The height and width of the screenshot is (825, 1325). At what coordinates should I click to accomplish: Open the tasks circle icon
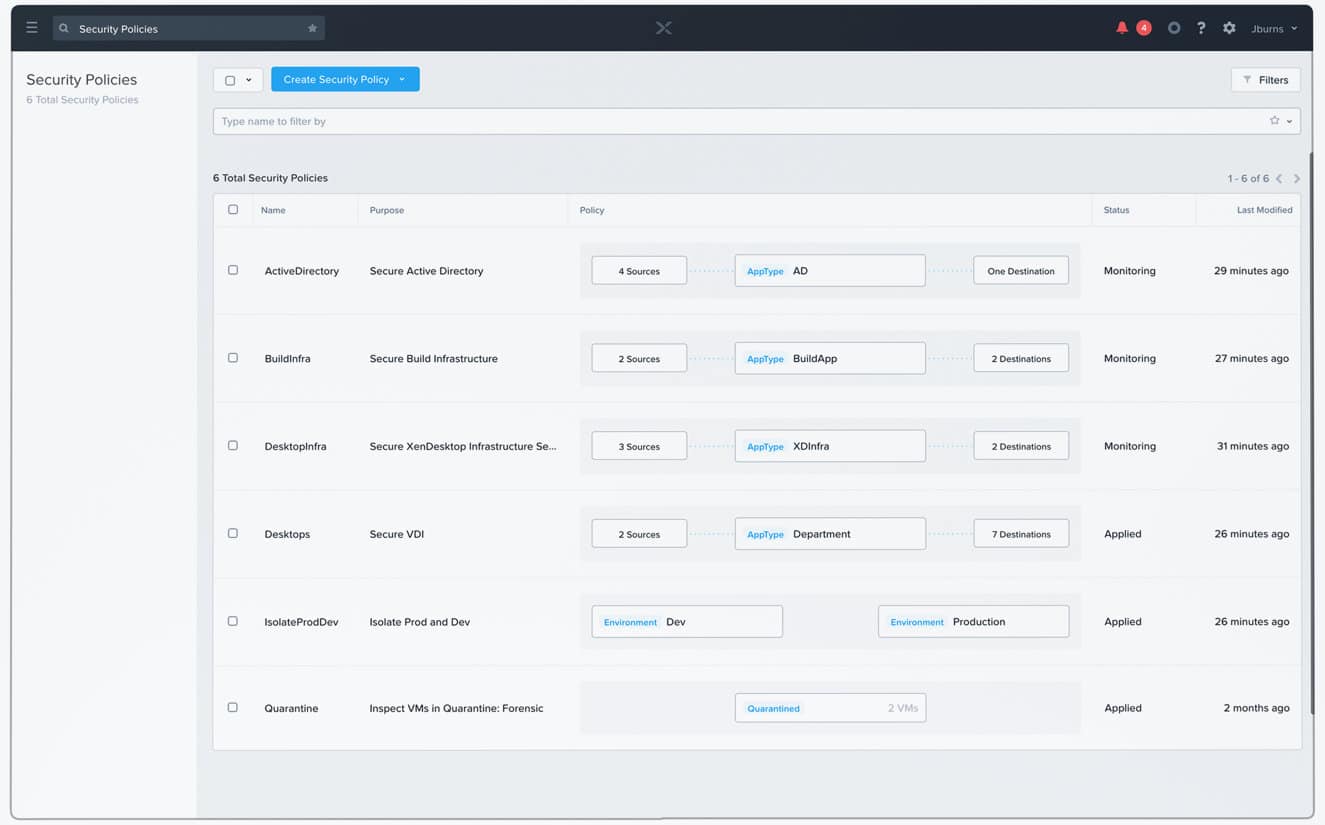pyautogui.click(x=1174, y=28)
